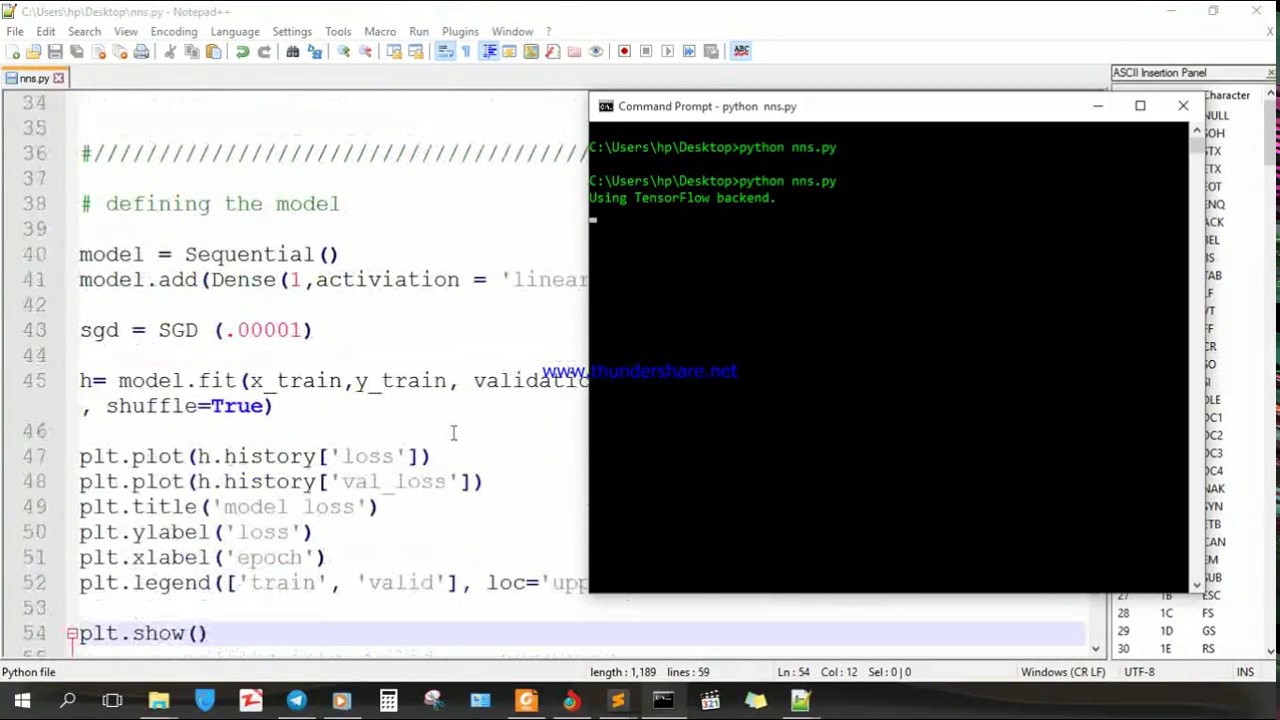Click the Open file toolbar icon
The height and width of the screenshot is (720, 1280).
click(33, 51)
